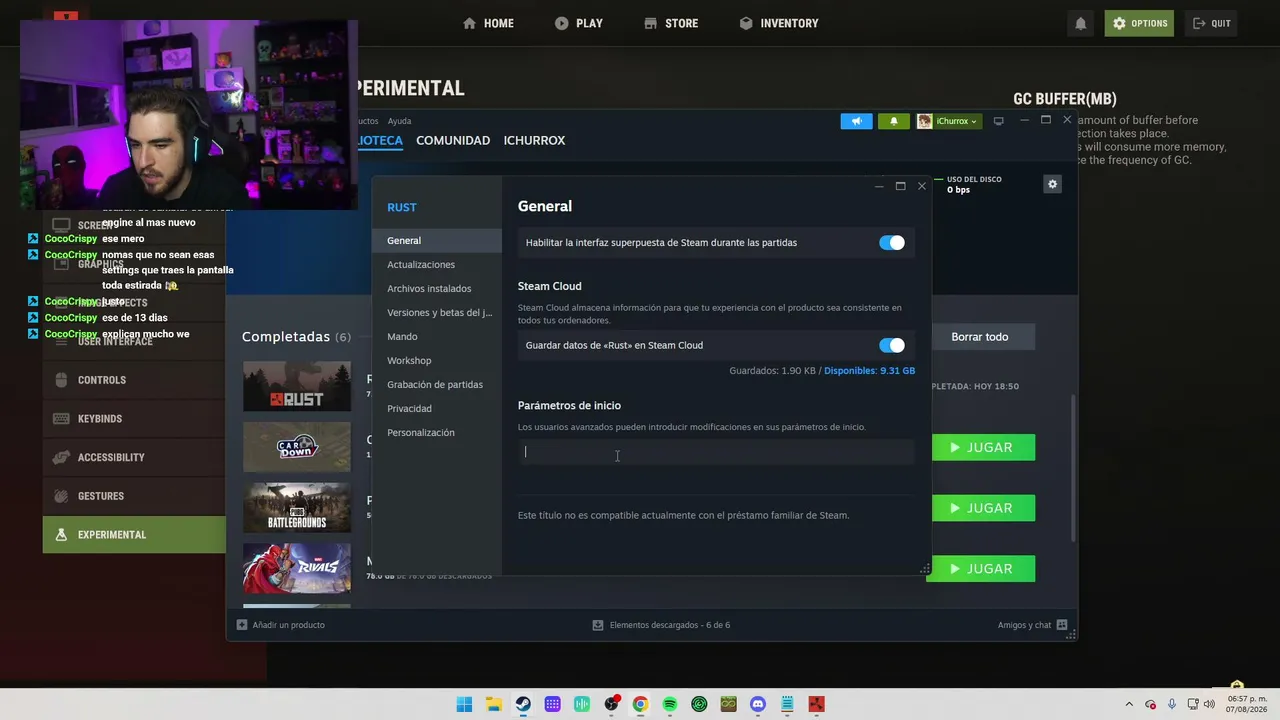This screenshot has height=720, width=1280.
Task: Click the microphone icon in system tray
Action: coord(1171,704)
